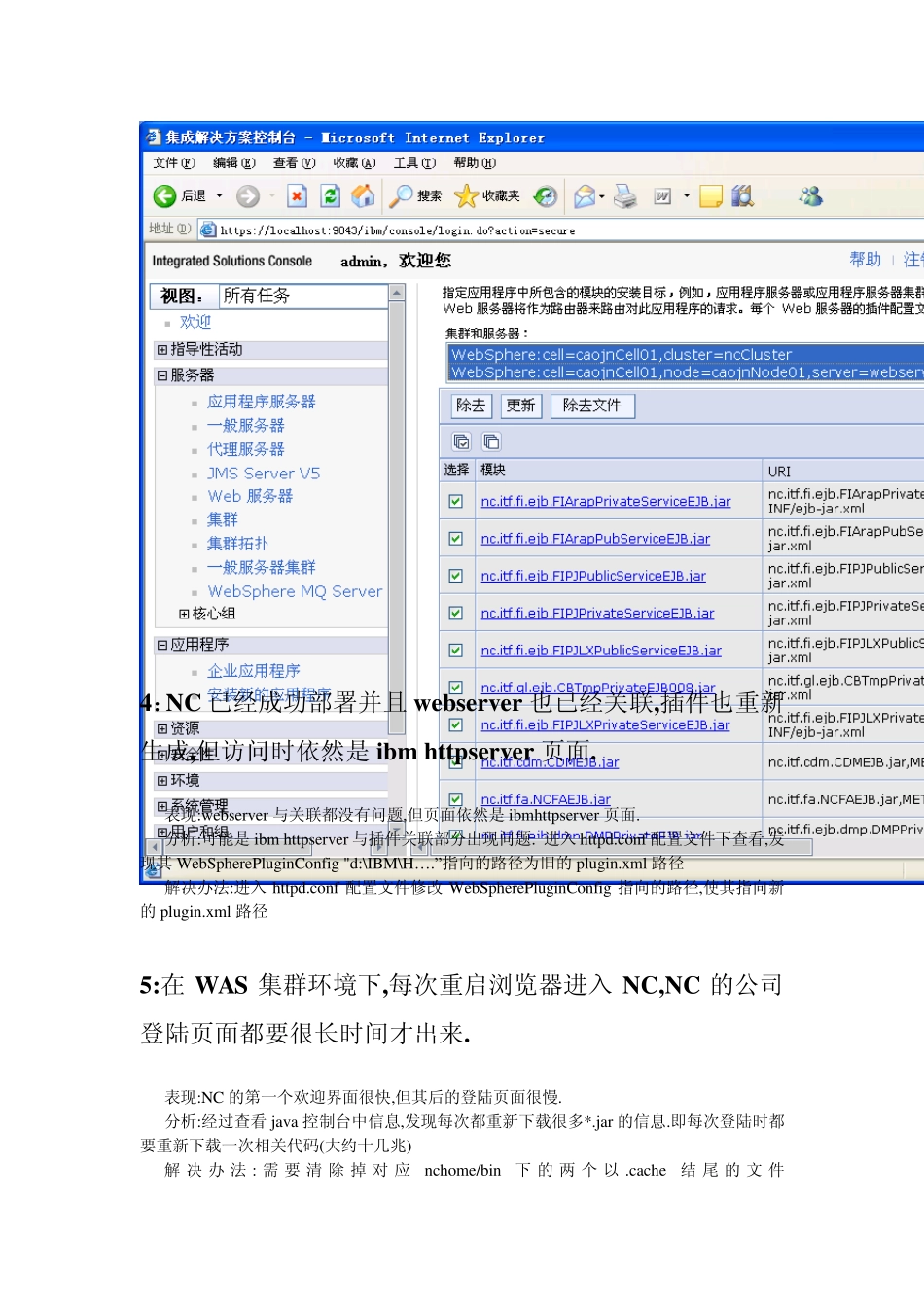
Task: Expand the 指导性活动 section
Action: click(x=162, y=350)
